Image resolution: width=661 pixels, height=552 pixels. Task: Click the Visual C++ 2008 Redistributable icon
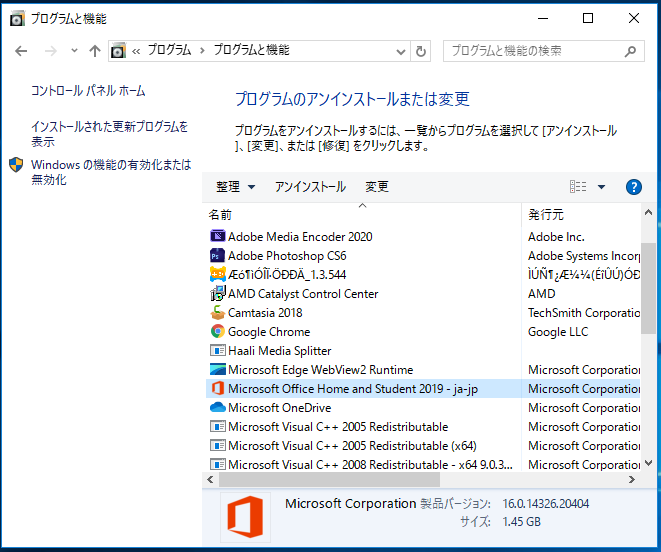(x=218, y=464)
